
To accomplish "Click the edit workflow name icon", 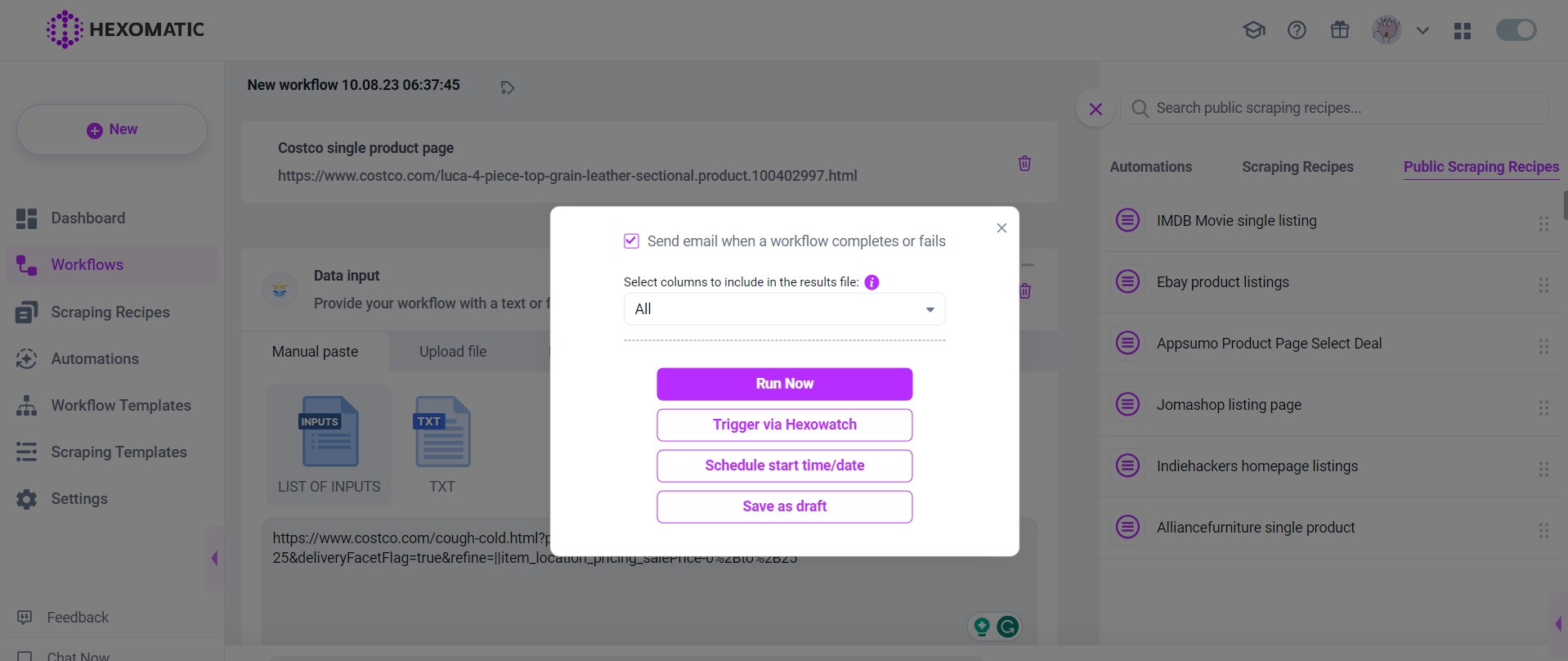I will (x=507, y=88).
